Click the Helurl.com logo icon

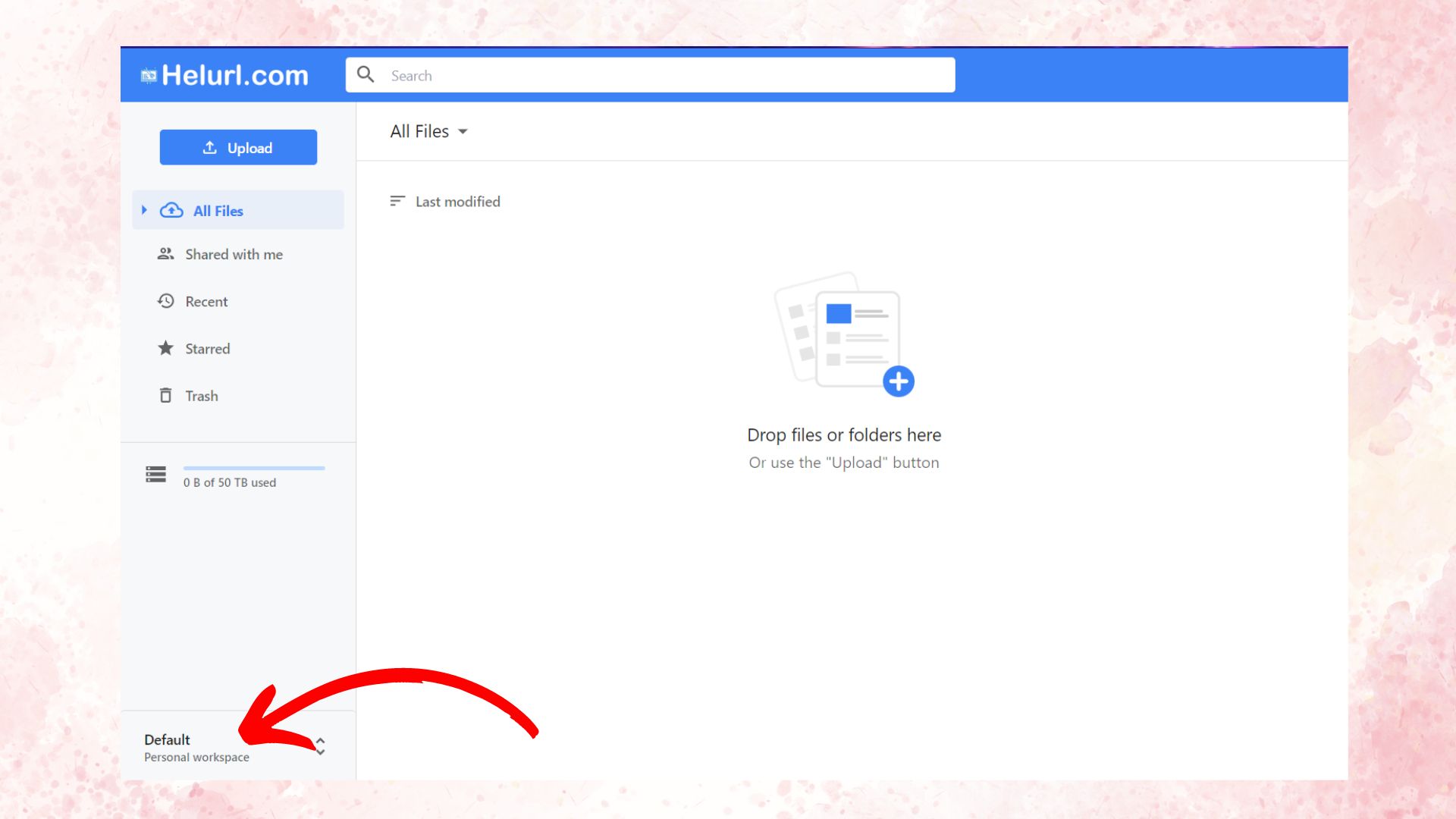[149, 74]
